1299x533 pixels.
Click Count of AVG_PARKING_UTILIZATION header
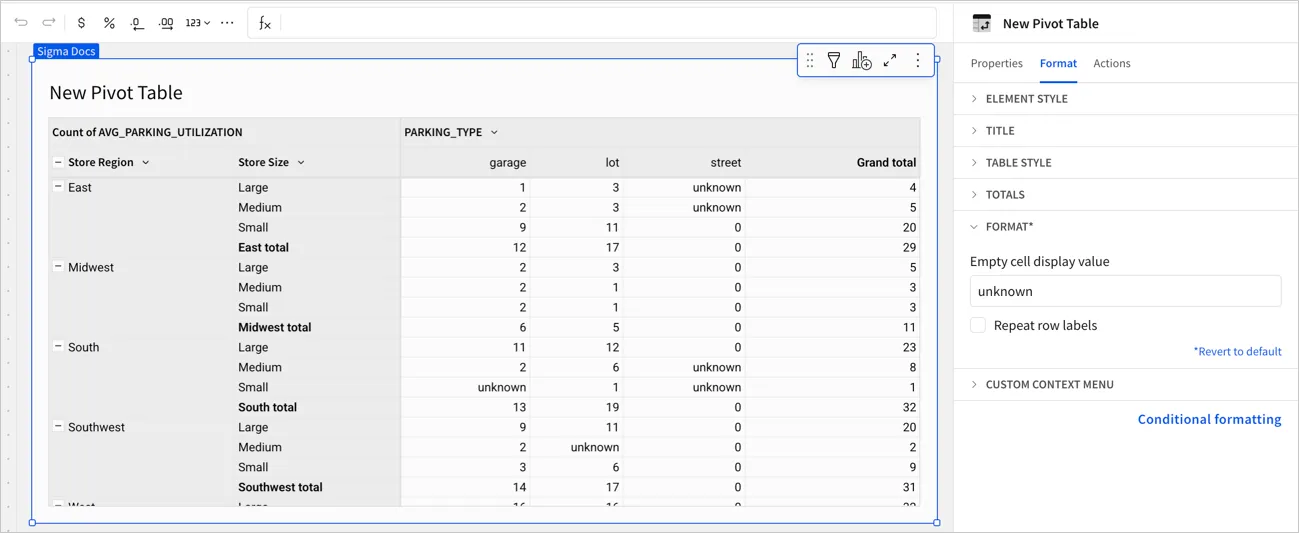coord(147,132)
